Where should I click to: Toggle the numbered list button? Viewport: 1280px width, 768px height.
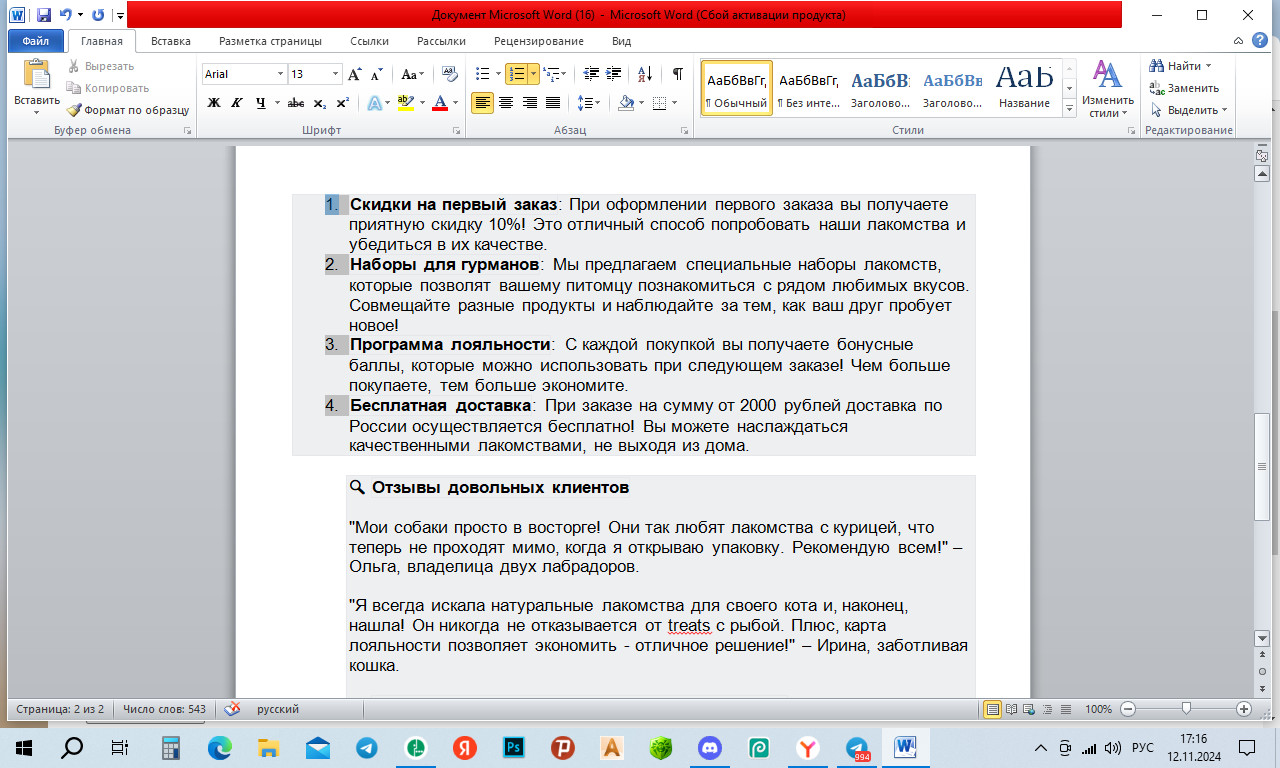tap(516, 74)
